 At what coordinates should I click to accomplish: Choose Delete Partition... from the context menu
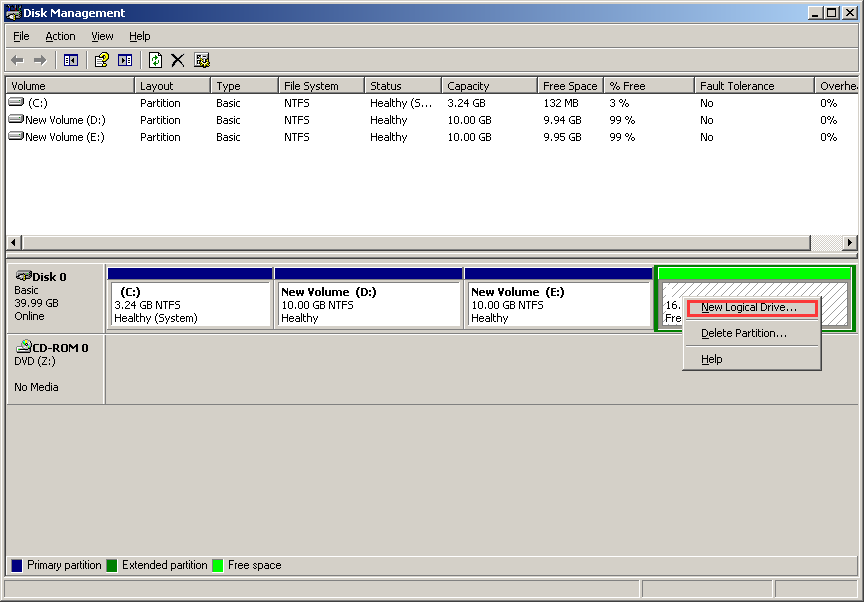752,333
